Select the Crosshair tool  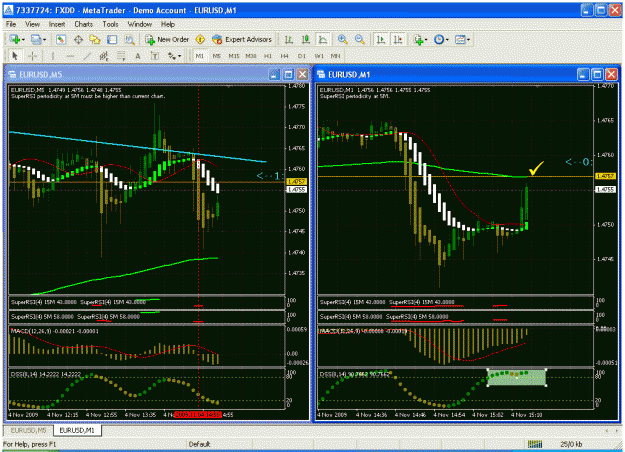pyautogui.click(x=32, y=56)
